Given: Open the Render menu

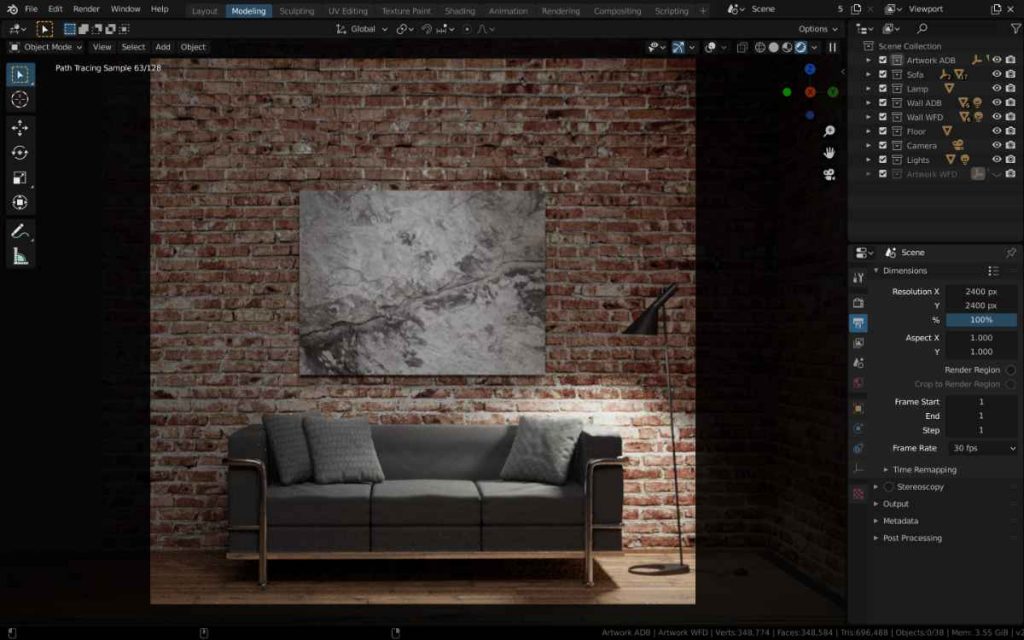Looking at the screenshot, I should pyautogui.click(x=86, y=9).
